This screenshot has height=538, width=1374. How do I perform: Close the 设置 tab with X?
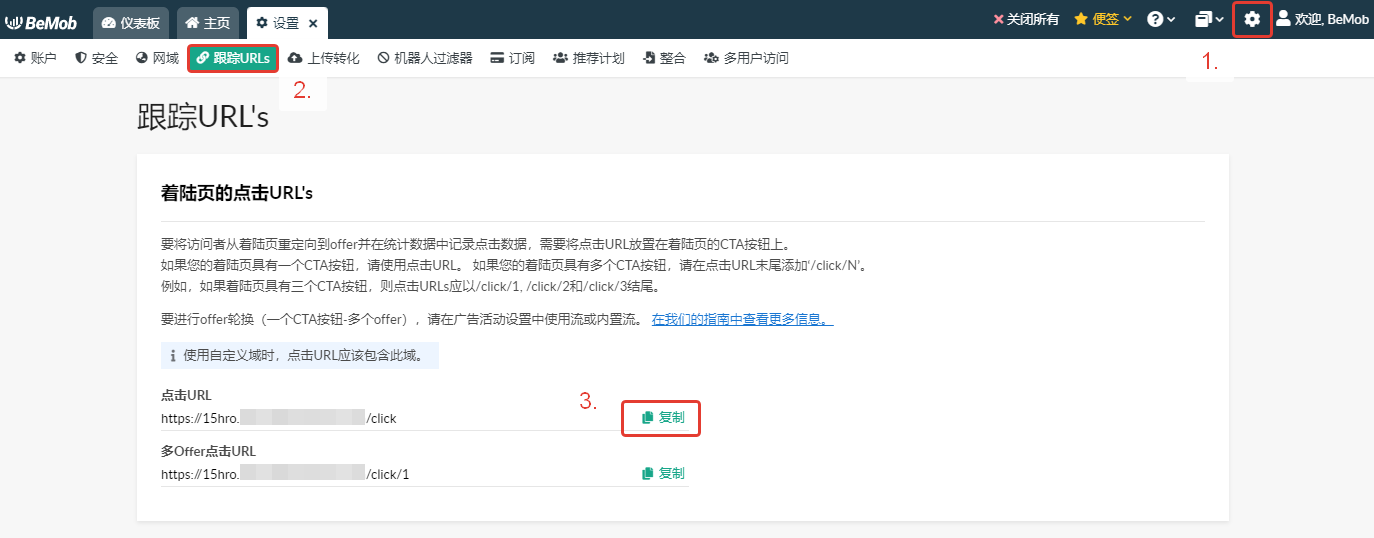point(313,23)
